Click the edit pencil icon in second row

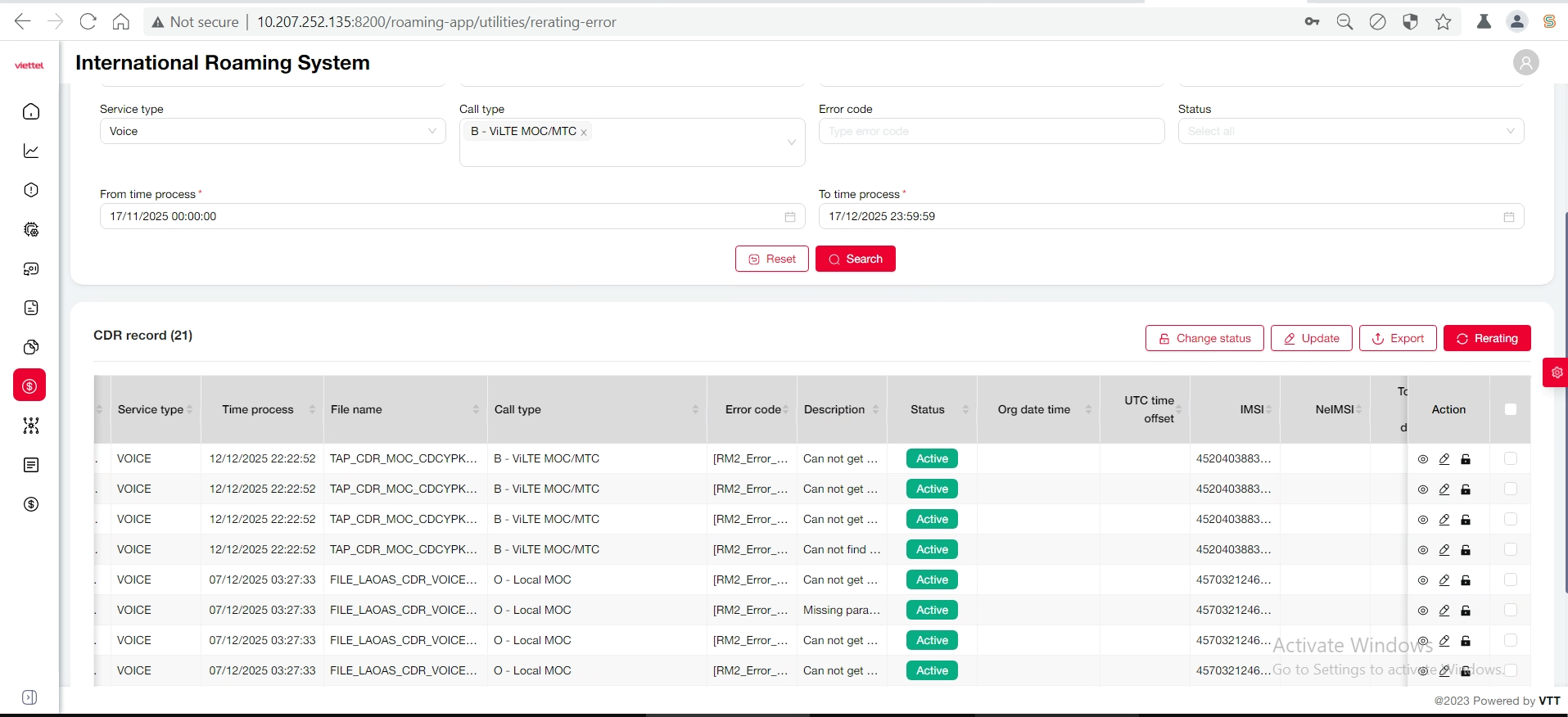tap(1444, 489)
